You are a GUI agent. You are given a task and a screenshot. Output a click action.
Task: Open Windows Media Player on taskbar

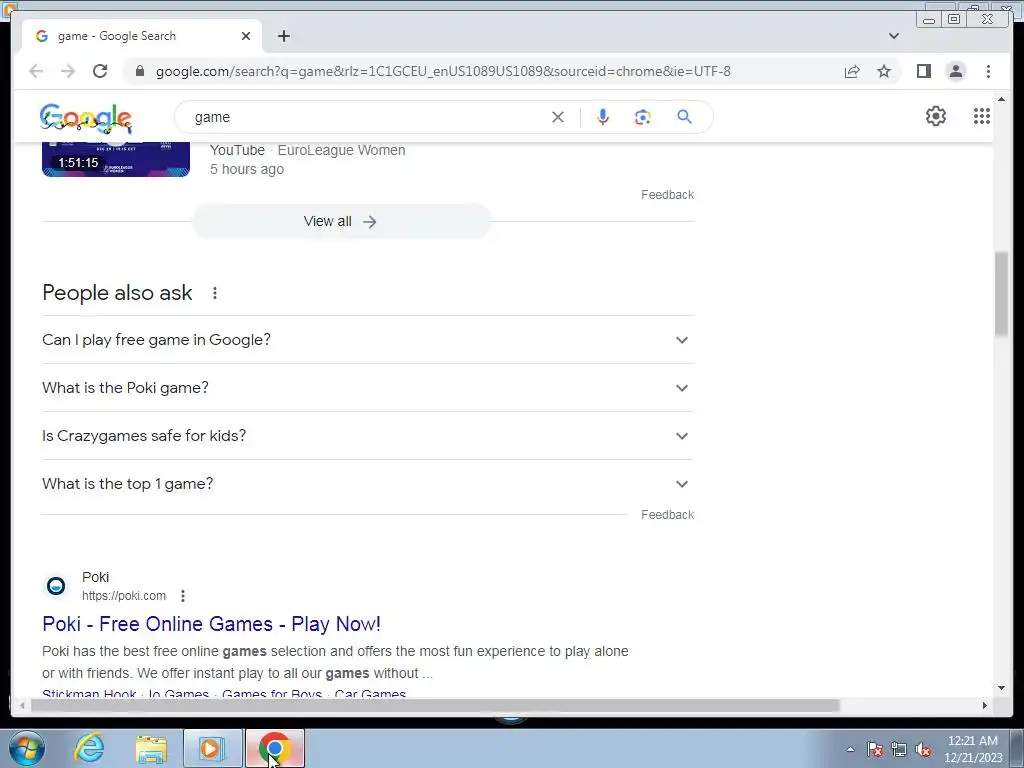click(x=212, y=748)
